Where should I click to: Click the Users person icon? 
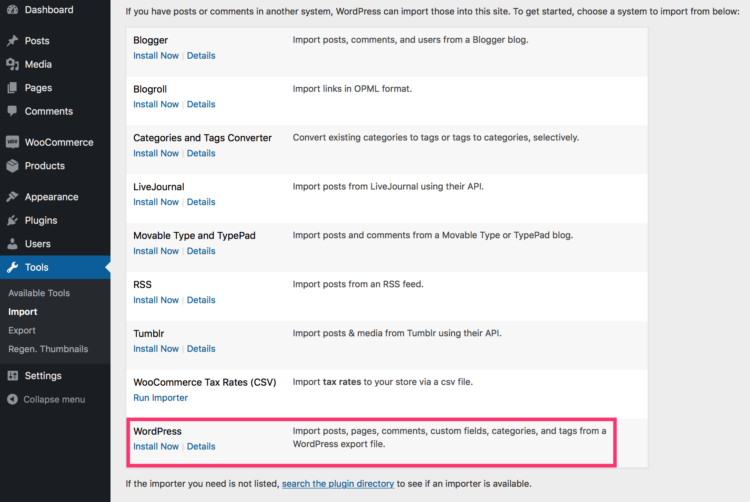click(x=12, y=244)
